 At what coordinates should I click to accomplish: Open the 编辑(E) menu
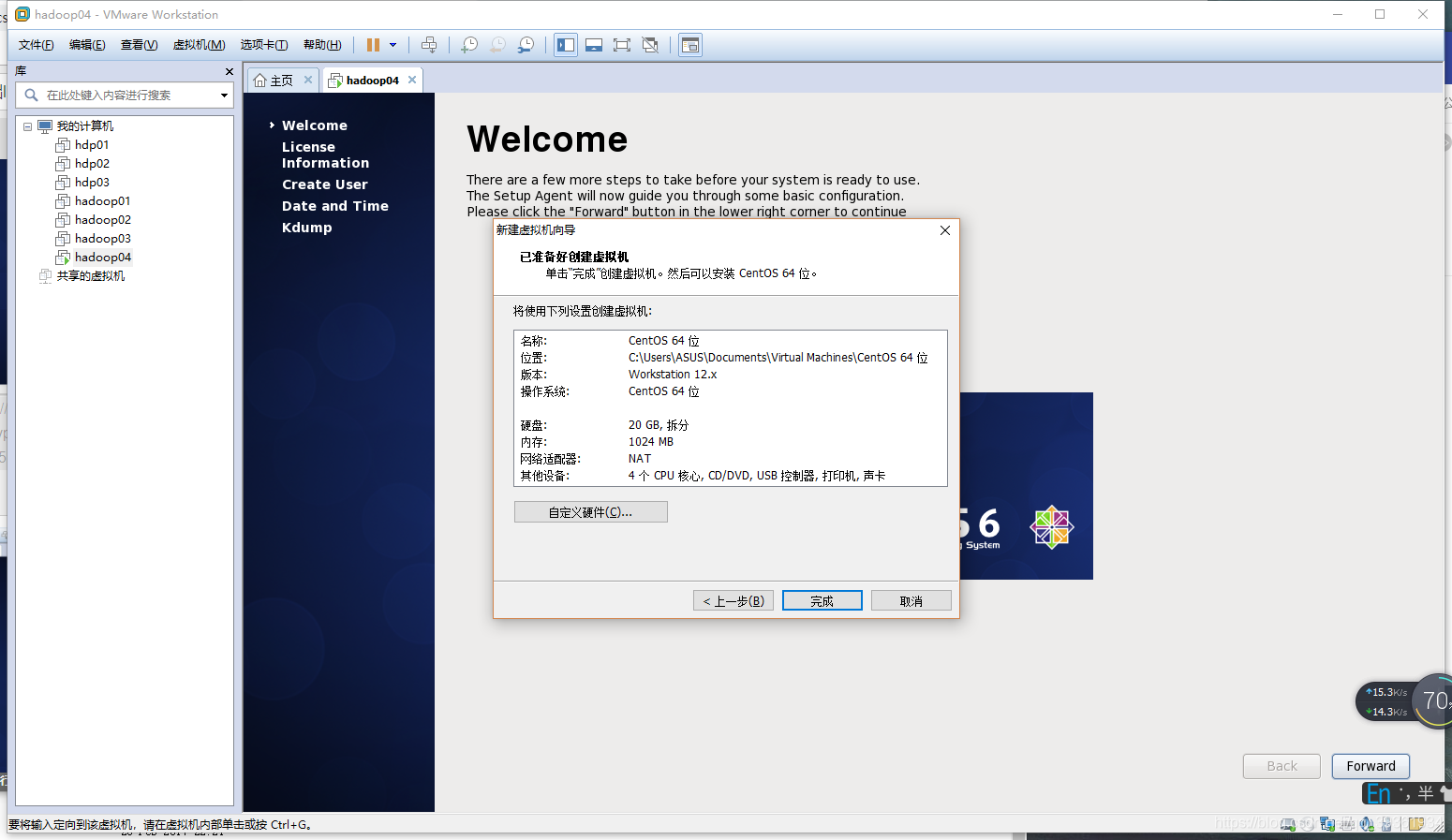pos(86,45)
